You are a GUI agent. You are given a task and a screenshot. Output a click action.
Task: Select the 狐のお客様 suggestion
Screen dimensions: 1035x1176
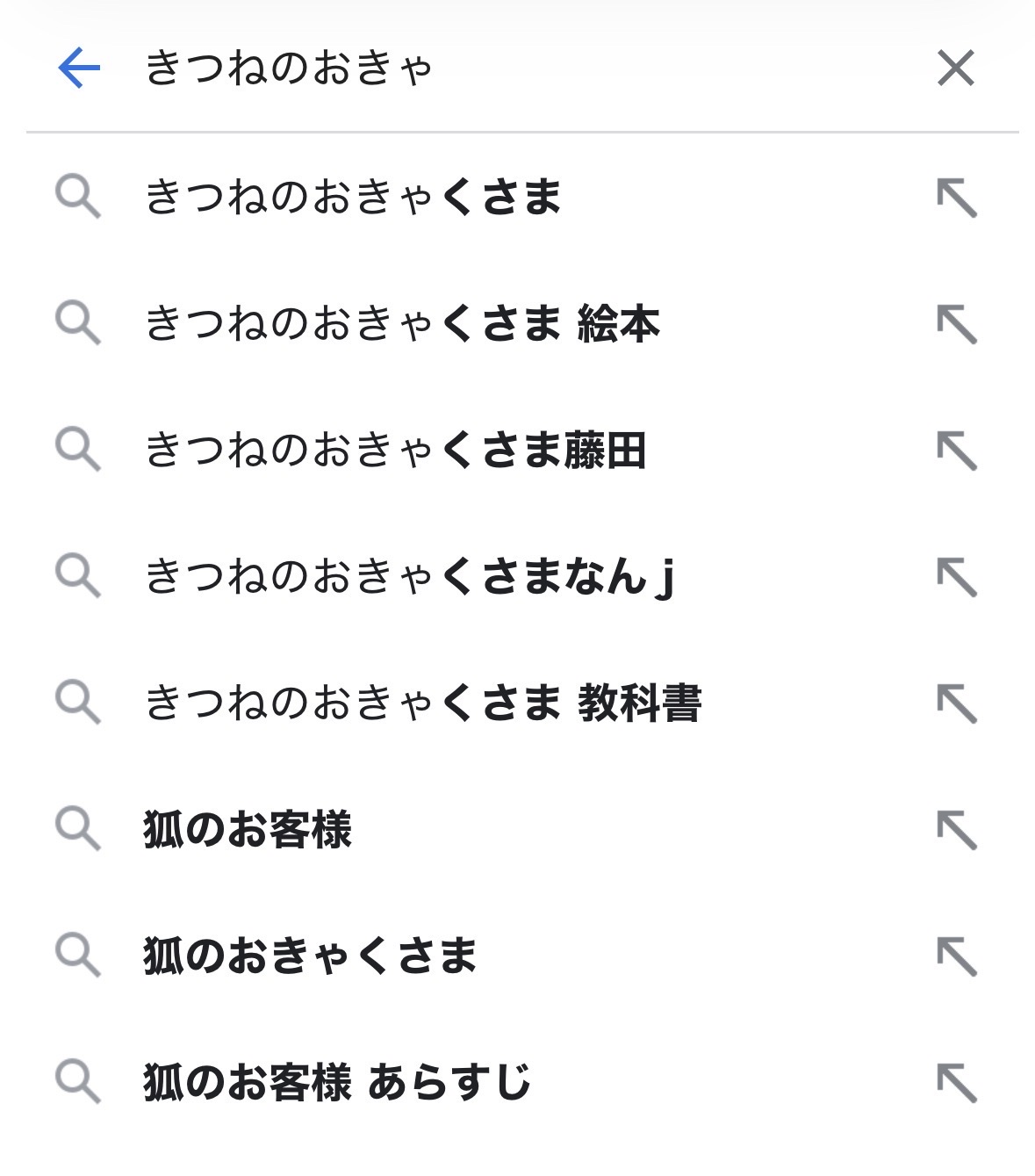coord(248,830)
